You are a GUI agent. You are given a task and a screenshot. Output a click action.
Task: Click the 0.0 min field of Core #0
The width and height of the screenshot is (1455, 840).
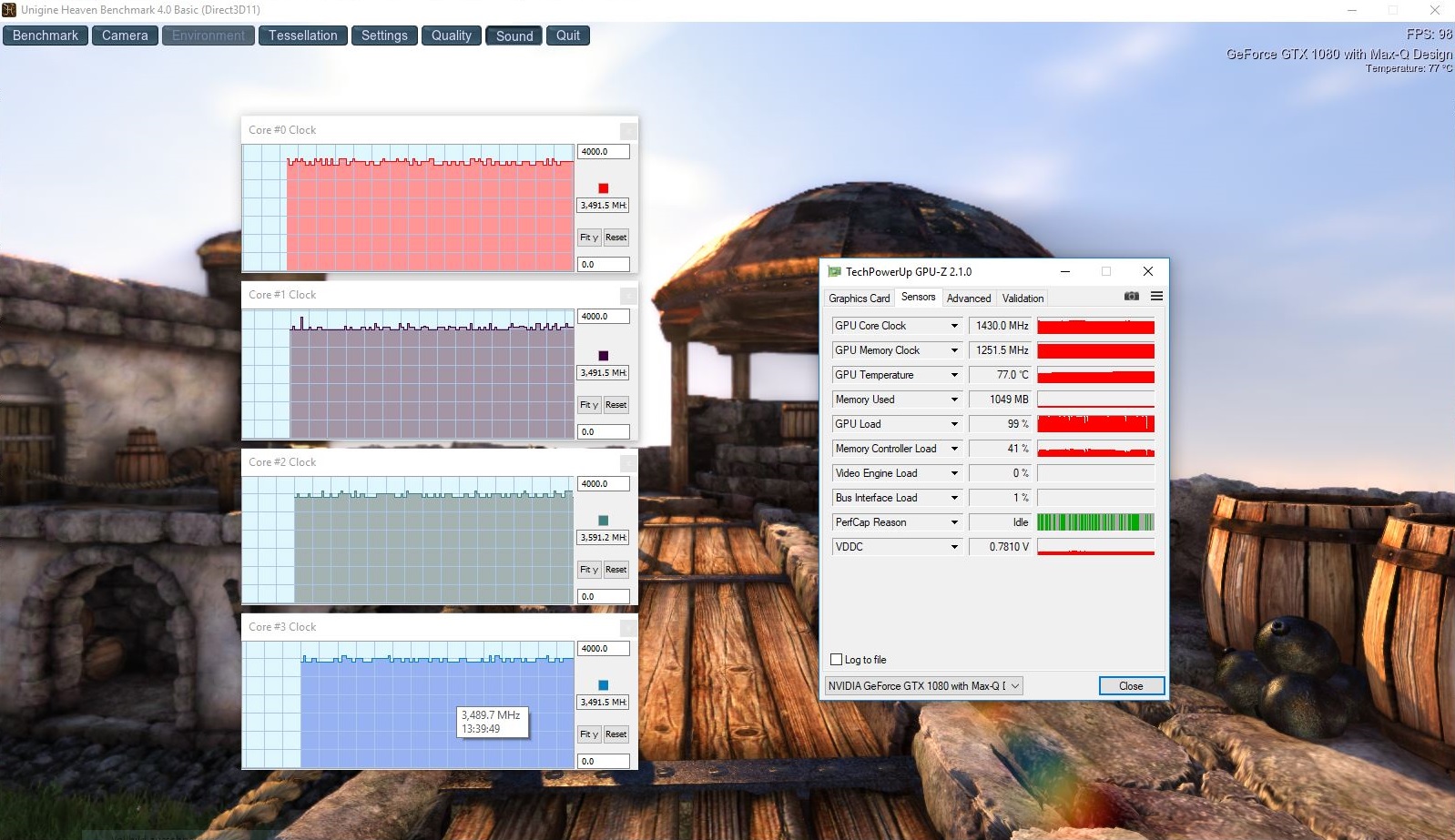(x=604, y=265)
